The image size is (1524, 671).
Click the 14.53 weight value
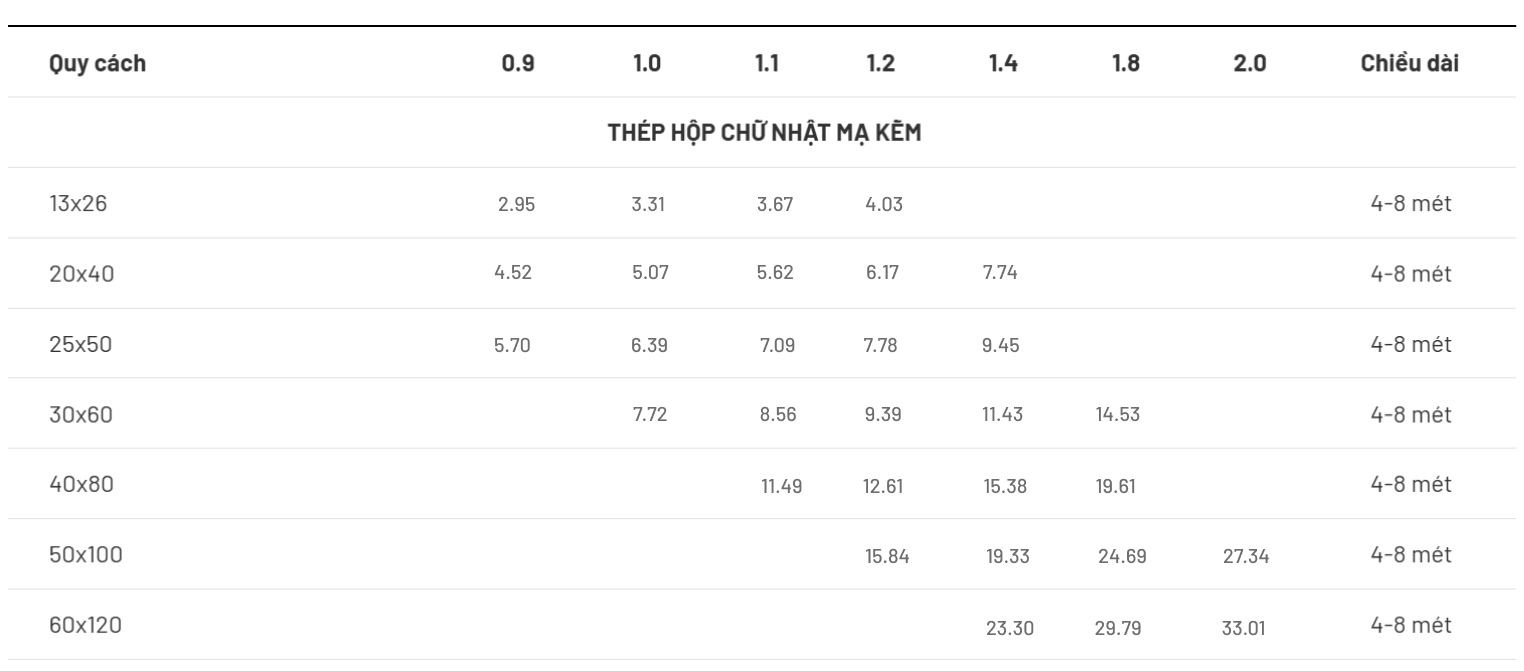click(1118, 415)
